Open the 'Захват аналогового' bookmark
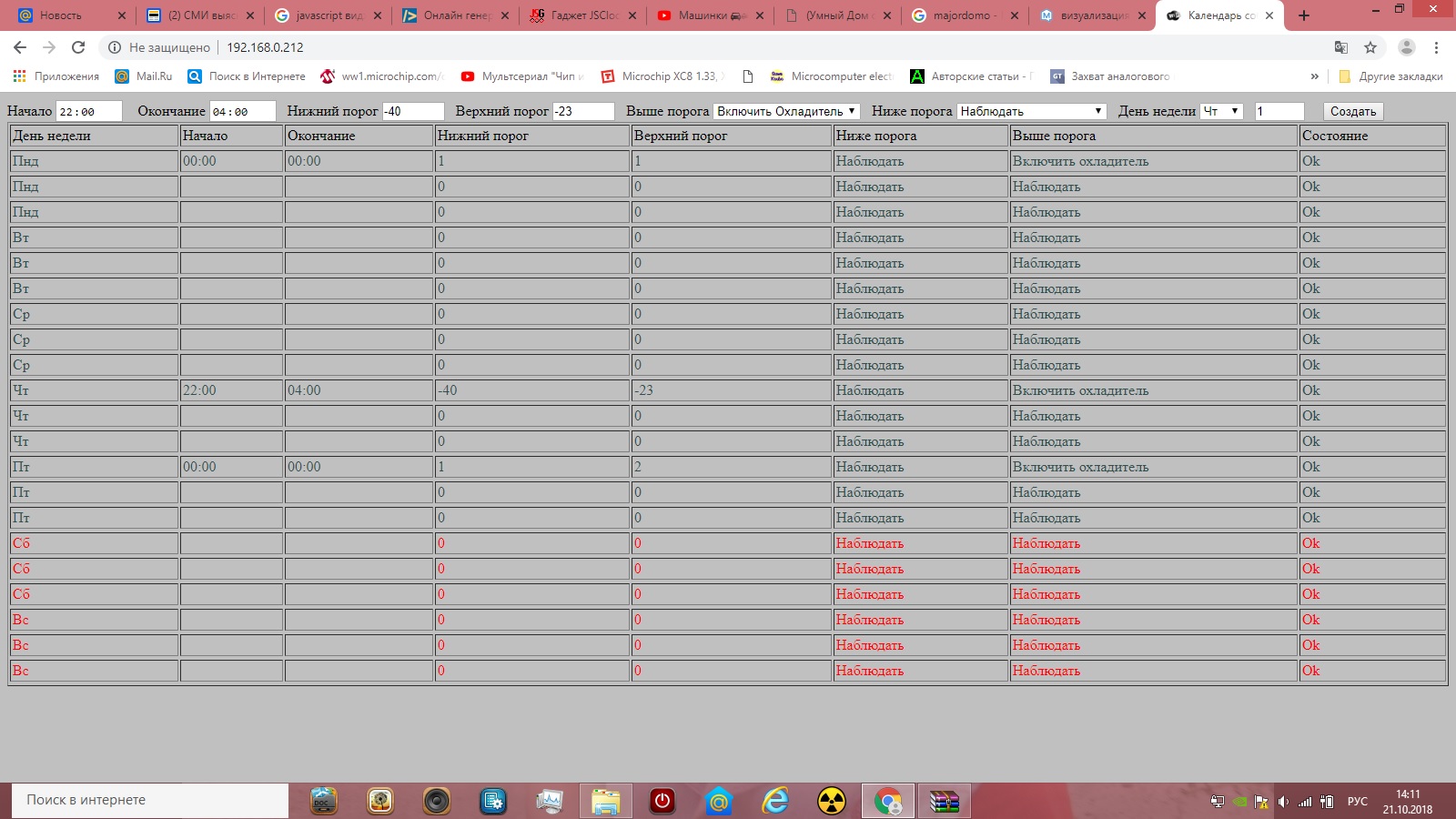Screen dimensions: 1456x819 [x=1110, y=76]
